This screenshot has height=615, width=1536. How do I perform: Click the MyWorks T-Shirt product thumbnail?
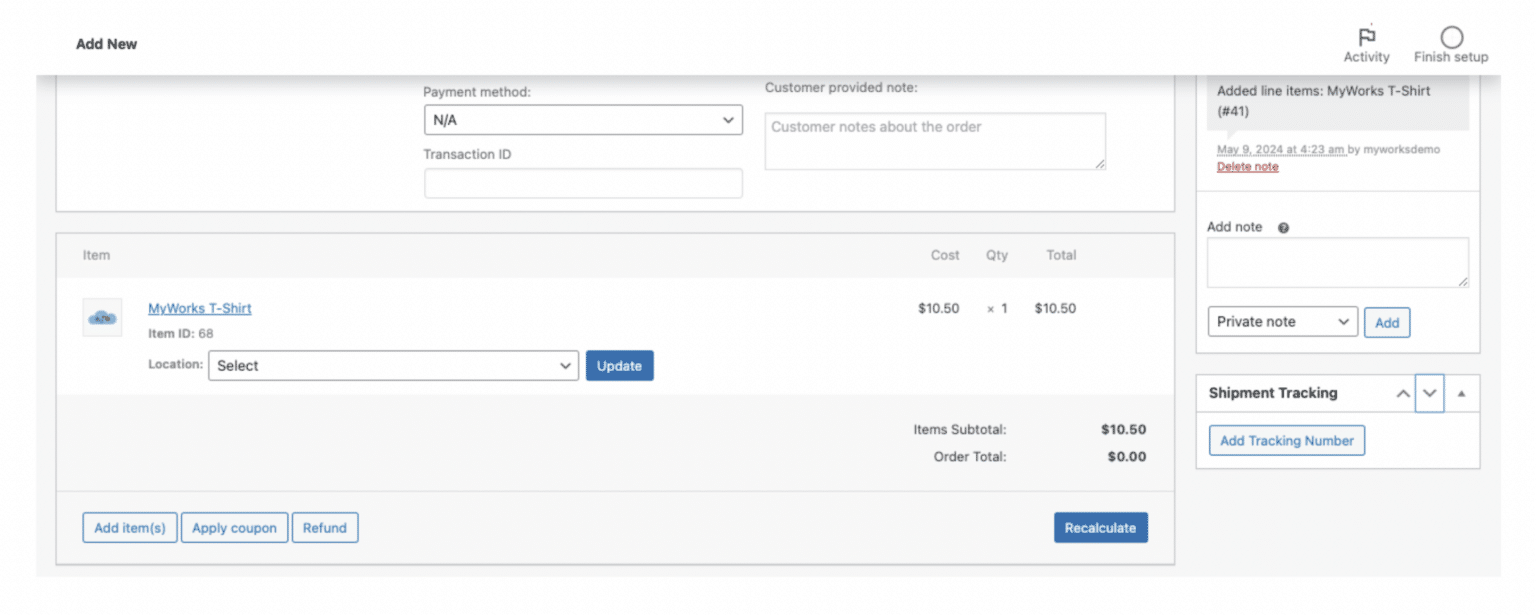click(102, 317)
